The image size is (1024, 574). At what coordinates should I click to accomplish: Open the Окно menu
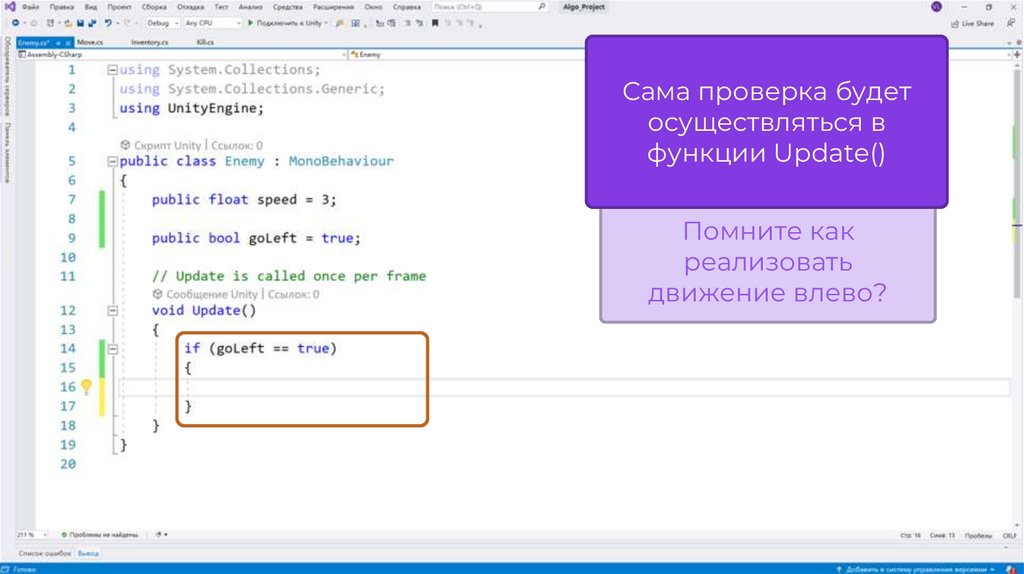click(x=374, y=7)
